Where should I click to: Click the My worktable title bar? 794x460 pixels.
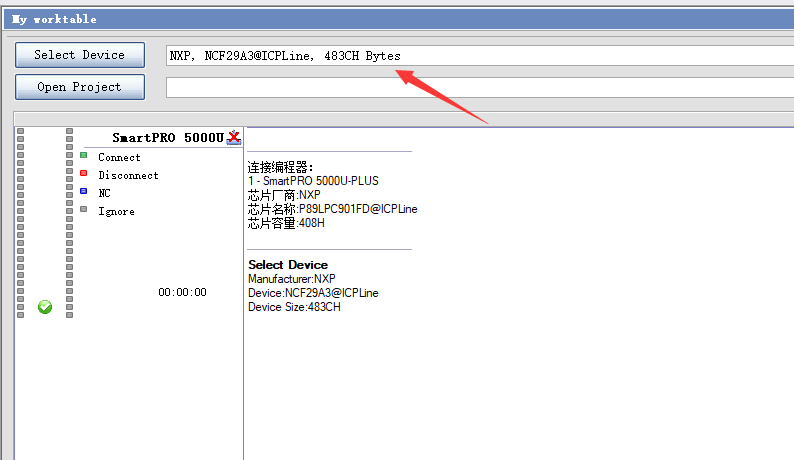399,19
